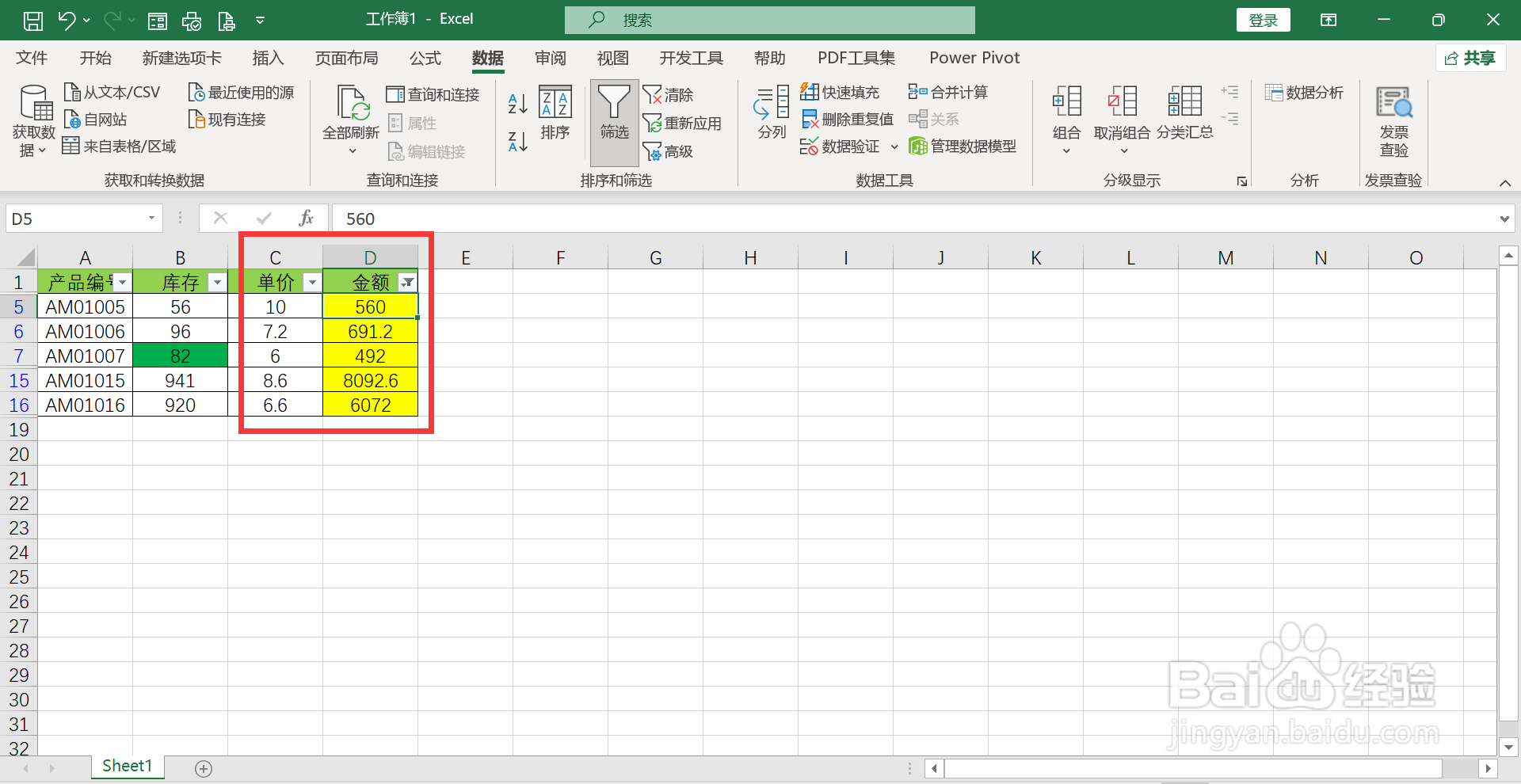Add a new sheet with the plus button
The width and height of the screenshot is (1521, 784).
204,768
